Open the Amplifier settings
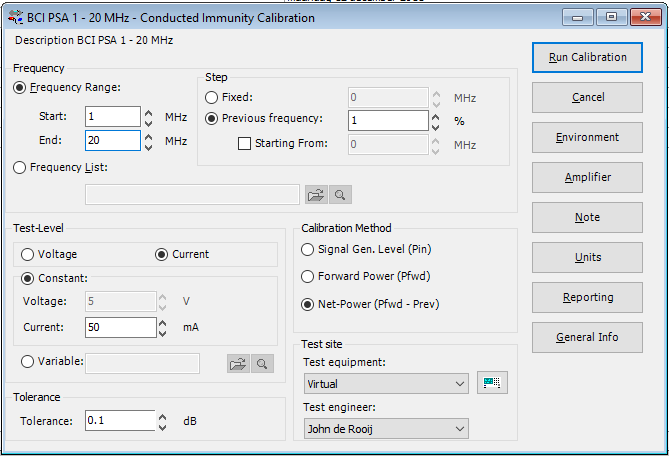 coord(588,177)
